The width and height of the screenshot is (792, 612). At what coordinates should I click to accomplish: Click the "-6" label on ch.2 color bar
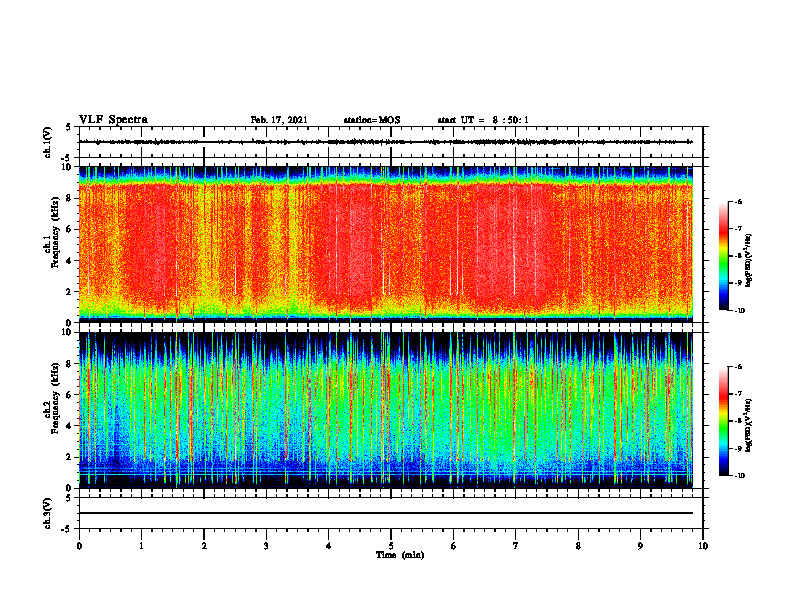click(738, 367)
